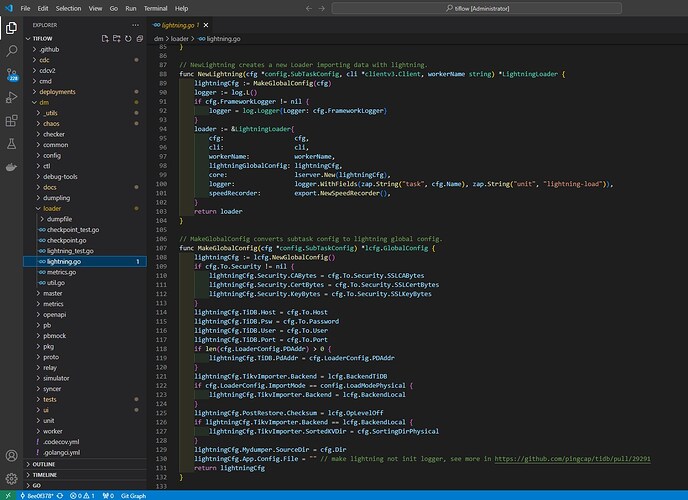The width and height of the screenshot is (688, 500).
Task: Open checkpoint_test.go file
Action: [73, 230]
